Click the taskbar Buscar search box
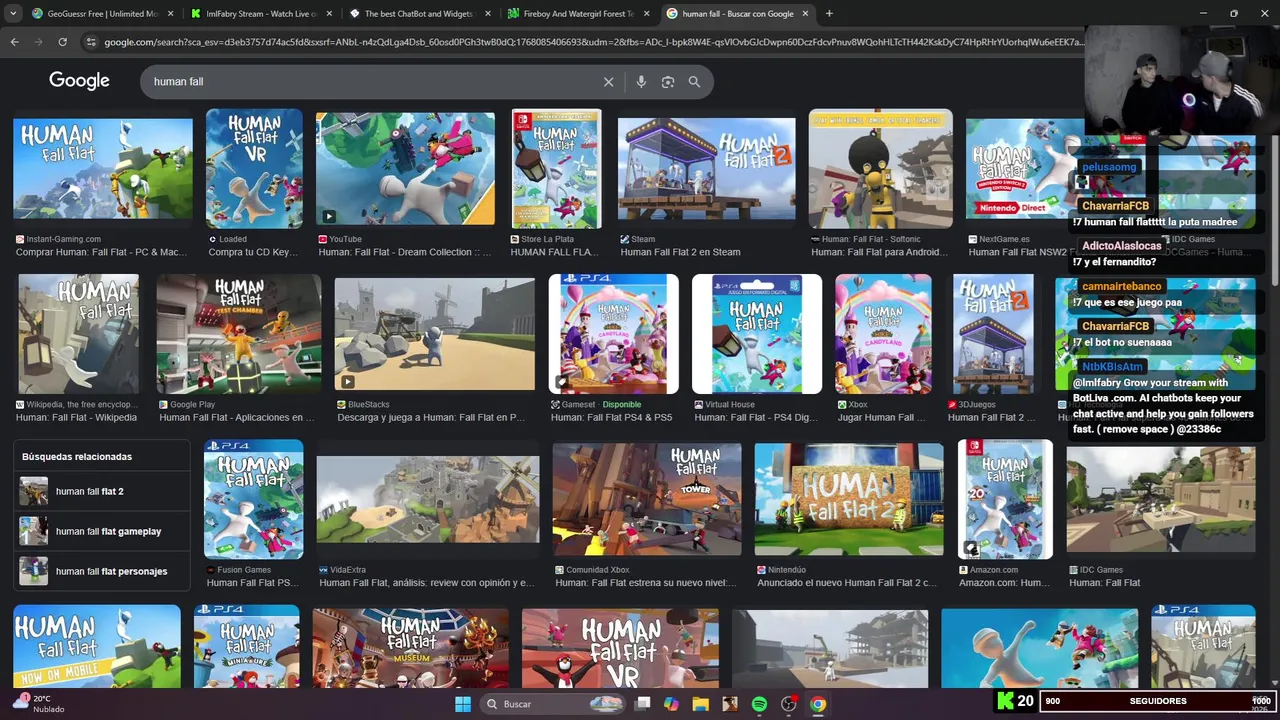This screenshot has width=1280, height=720. [x=552, y=704]
